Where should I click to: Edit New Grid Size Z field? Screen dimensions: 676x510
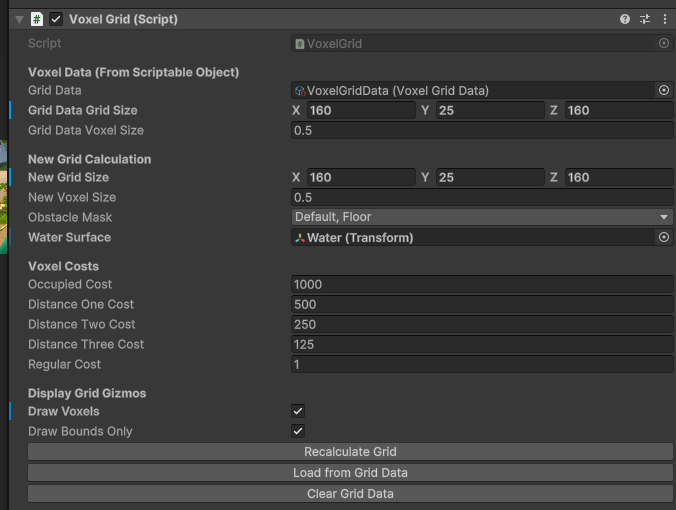[619, 177]
